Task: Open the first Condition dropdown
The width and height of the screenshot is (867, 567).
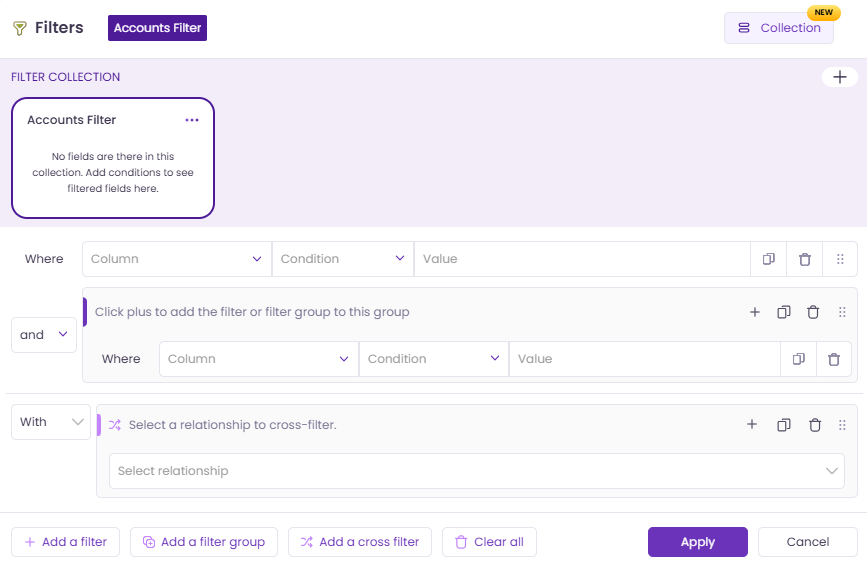Action: click(x=342, y=259)
